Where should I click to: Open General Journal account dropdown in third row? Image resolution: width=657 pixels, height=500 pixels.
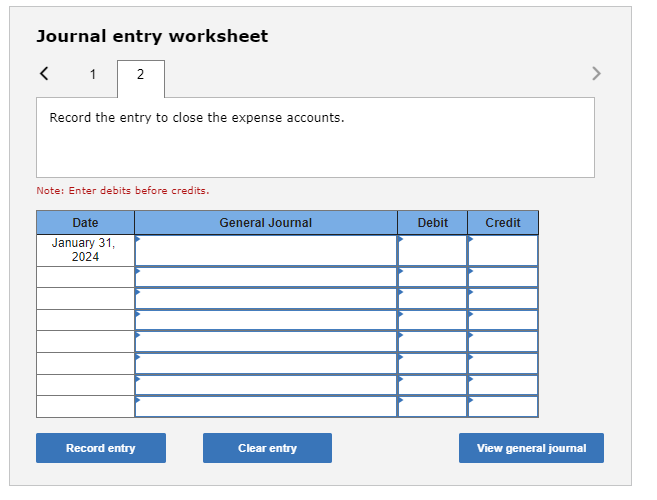click(266, 298)
